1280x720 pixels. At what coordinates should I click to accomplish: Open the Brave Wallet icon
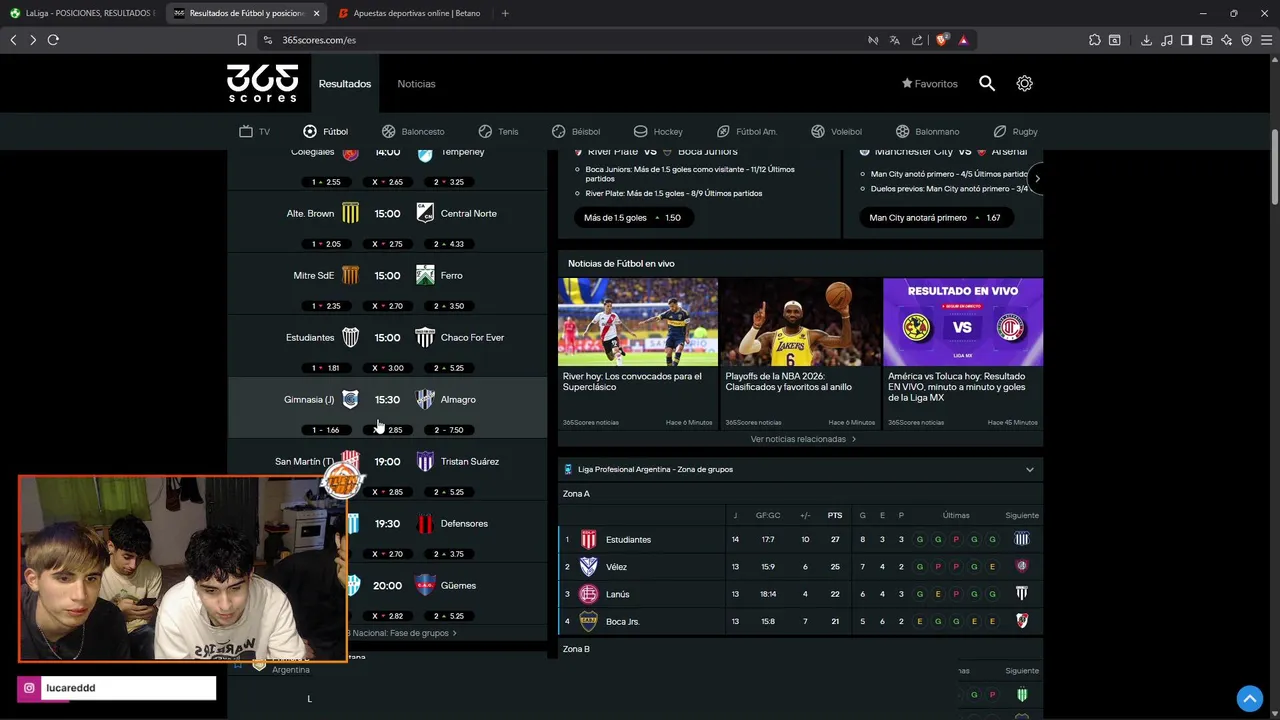1206,40
